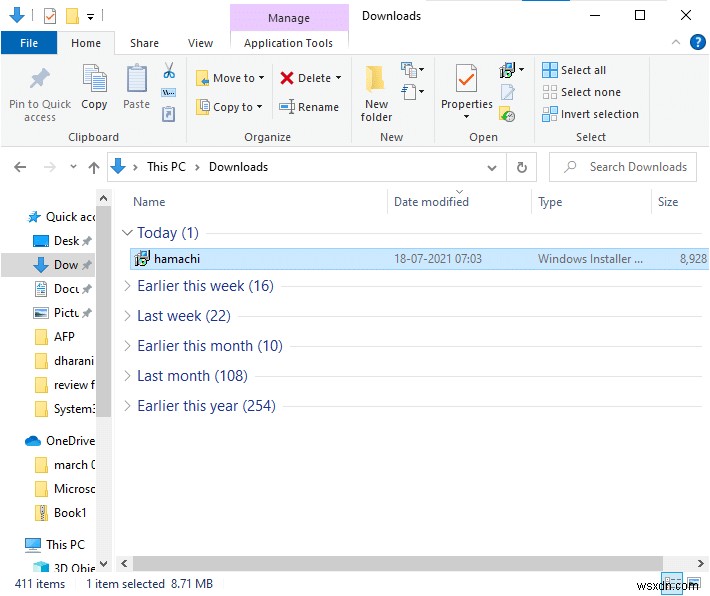Click the Copy path icon
The height and width of the screenshot is (596, 710).
pos(169,92)
